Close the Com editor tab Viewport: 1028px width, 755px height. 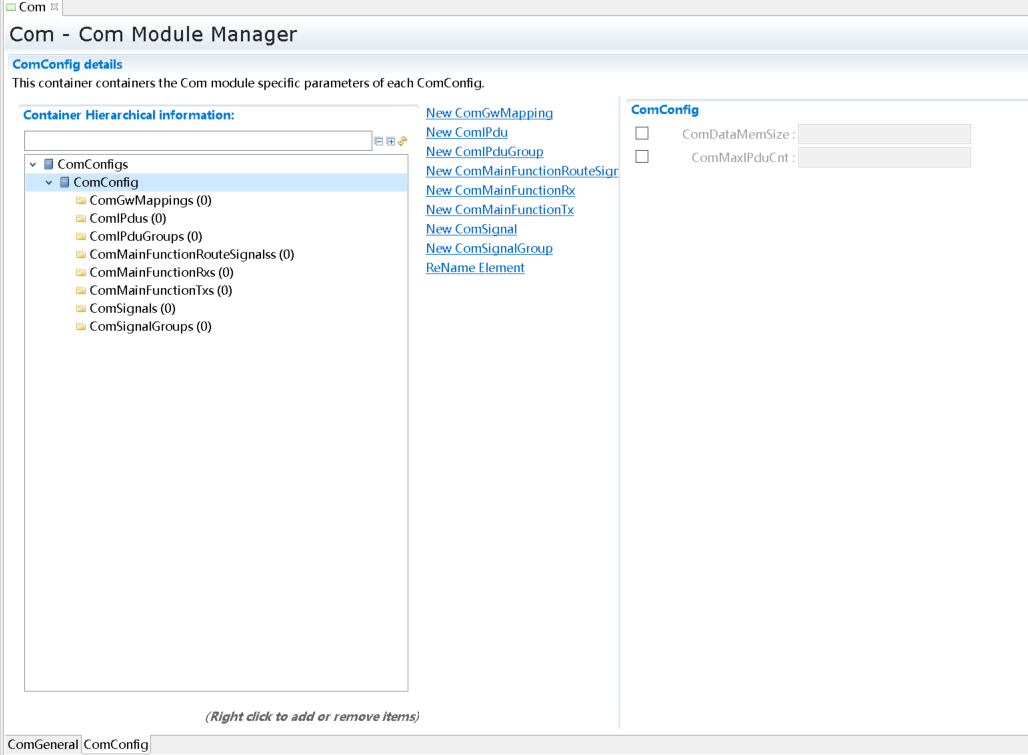tap(55, 7)
